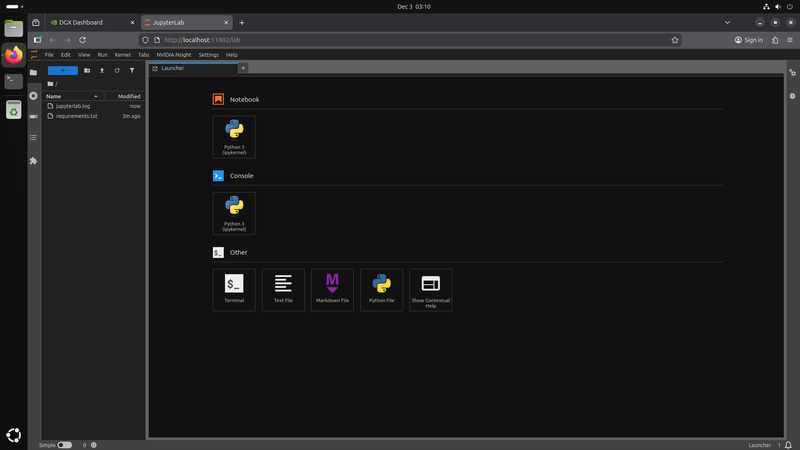Open Extension Manager puzzle icon

[x=34, y=161]
